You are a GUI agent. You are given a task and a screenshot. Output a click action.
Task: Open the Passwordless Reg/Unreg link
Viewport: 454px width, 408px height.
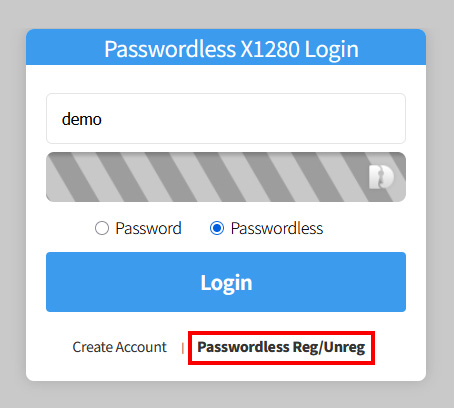coord(281,347)
